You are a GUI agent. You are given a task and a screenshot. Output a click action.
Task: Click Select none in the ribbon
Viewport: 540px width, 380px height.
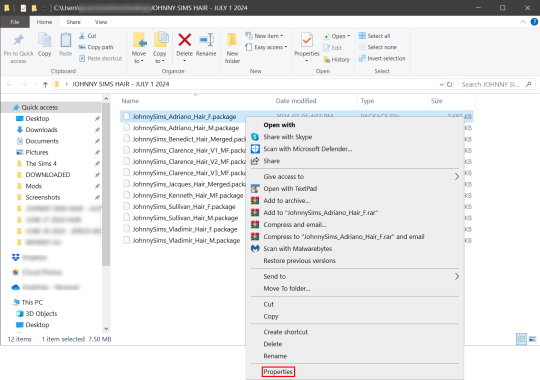(378, 47)
